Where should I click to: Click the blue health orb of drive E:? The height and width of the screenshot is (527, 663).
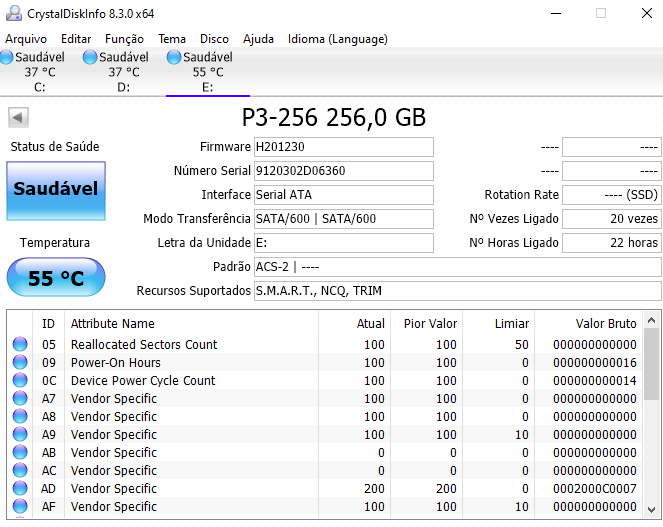pos(174,57)
